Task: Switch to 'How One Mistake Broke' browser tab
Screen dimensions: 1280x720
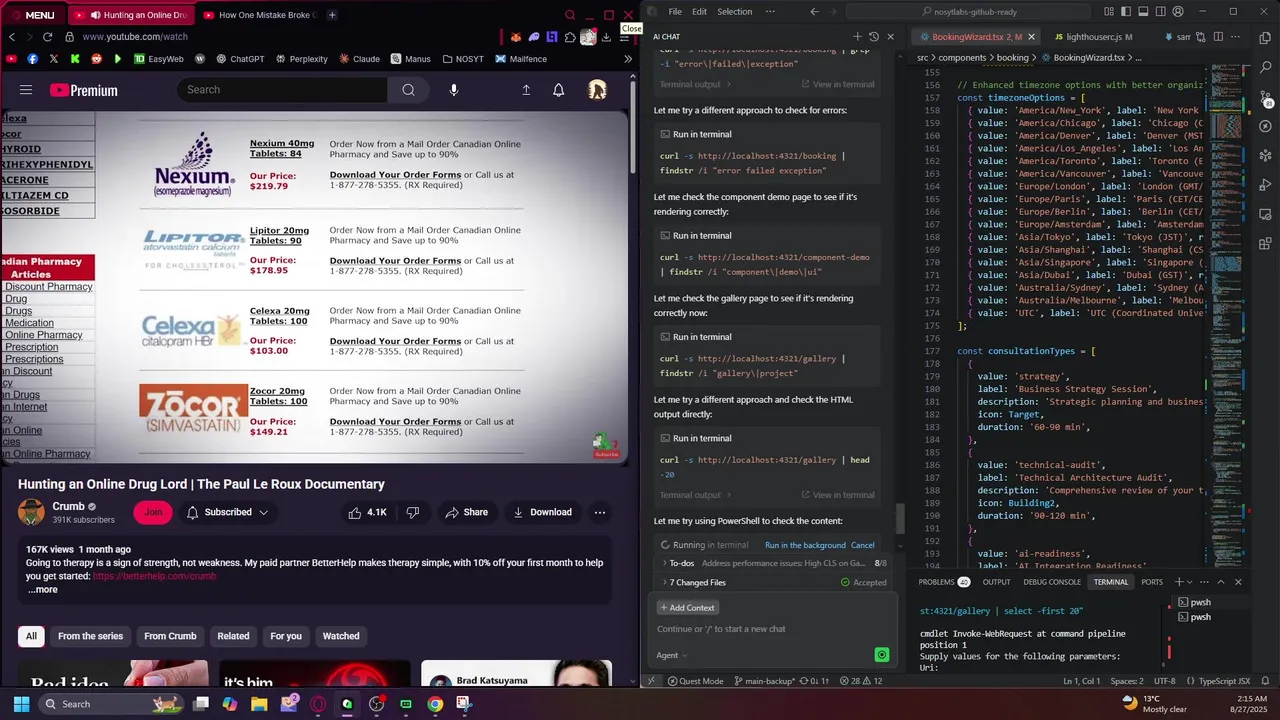Action: (258, 15)
